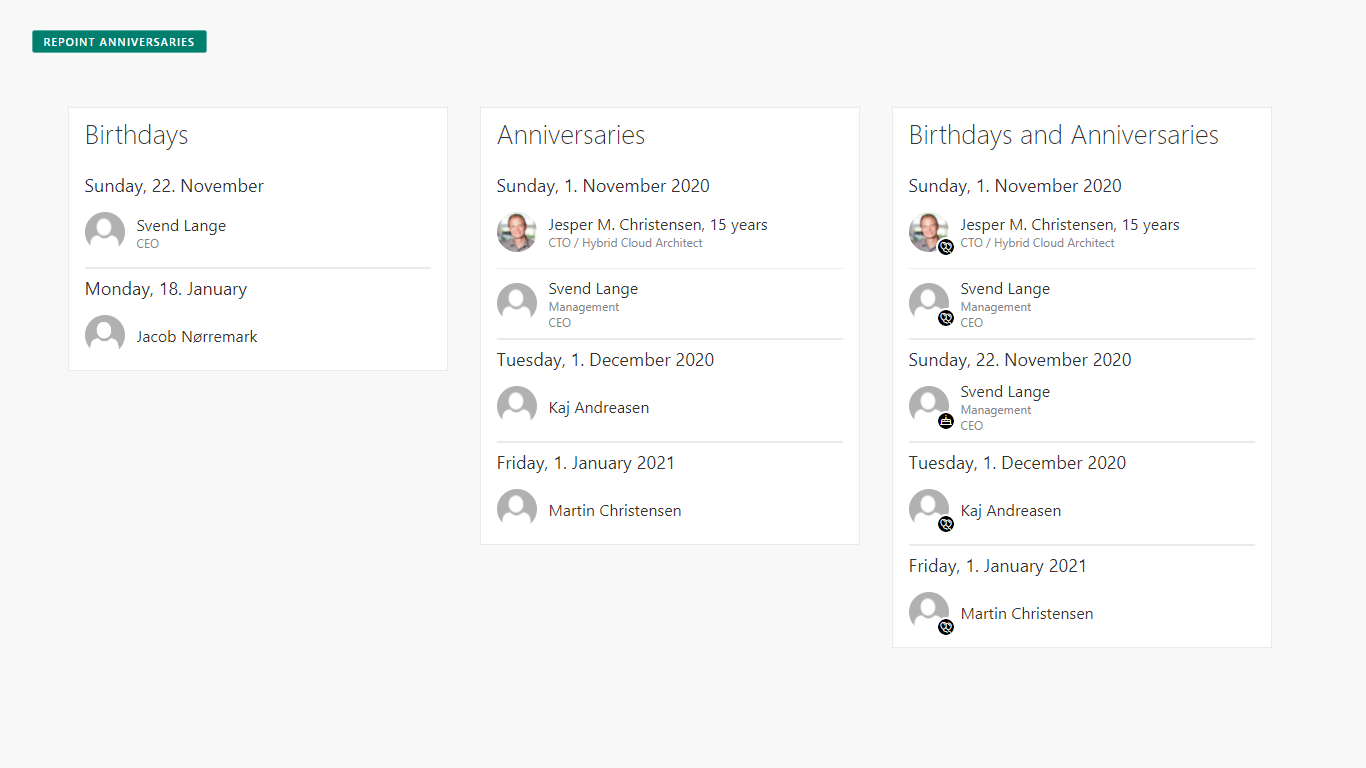Screen dimensions: 1366x768
Task: Click anniversary badge on Kaj Andreasen's avatar
Action: tap(946, 524)
